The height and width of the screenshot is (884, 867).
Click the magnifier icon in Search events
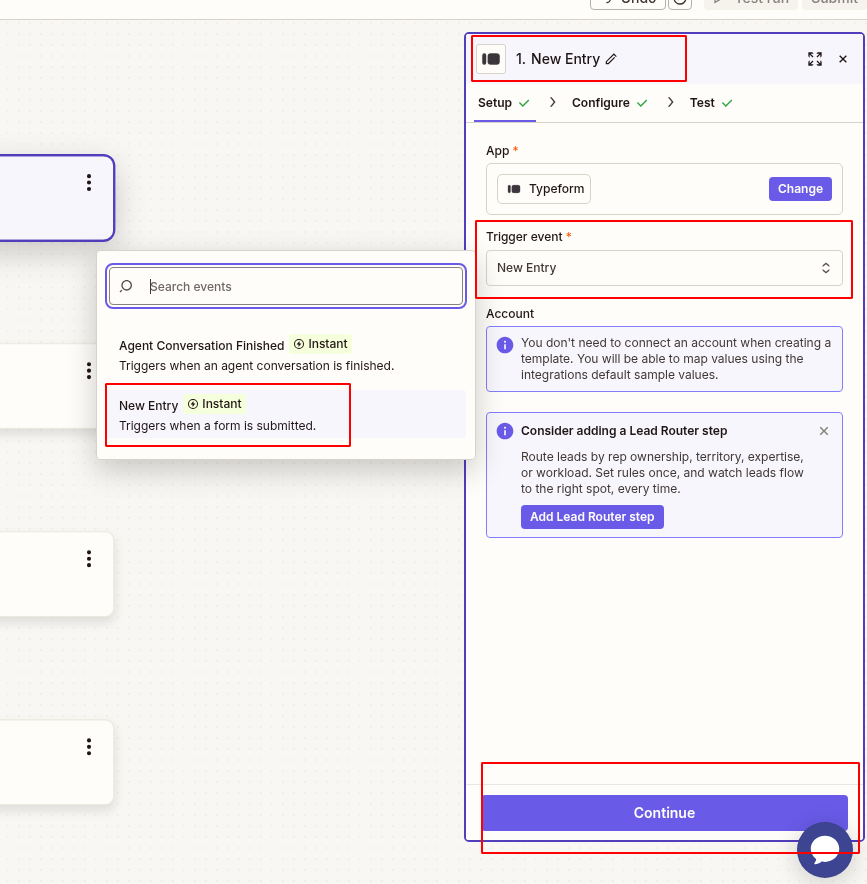tap(127, 287)
